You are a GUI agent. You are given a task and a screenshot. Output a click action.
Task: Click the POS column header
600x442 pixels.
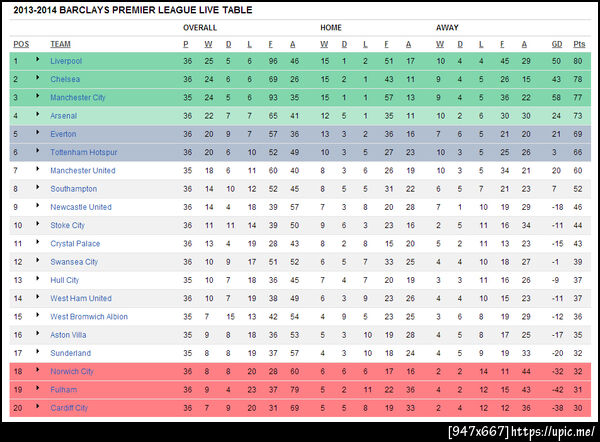click(x=21, y=44)
